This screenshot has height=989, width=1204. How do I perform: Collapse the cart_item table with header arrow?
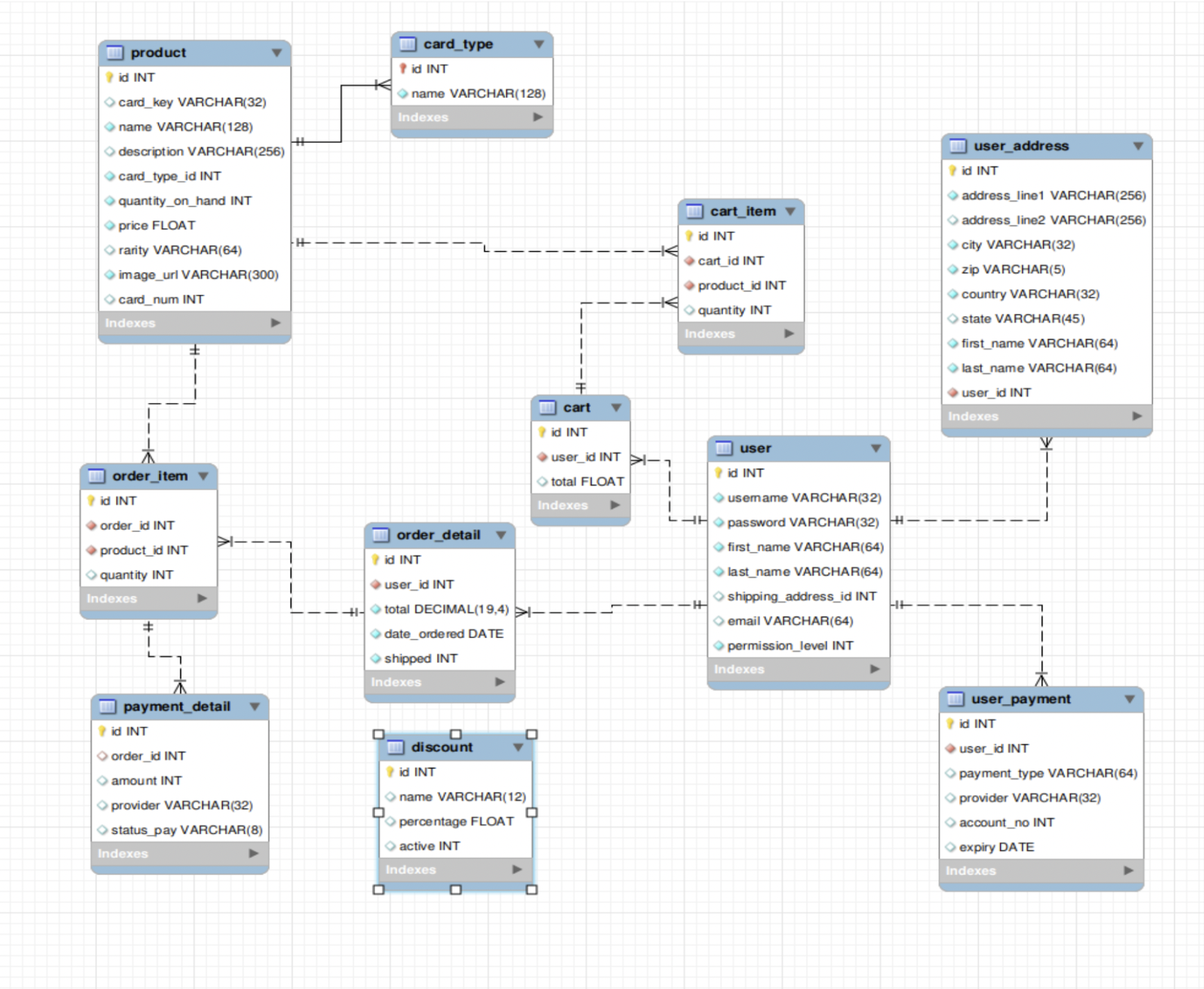tap(791, 212)
